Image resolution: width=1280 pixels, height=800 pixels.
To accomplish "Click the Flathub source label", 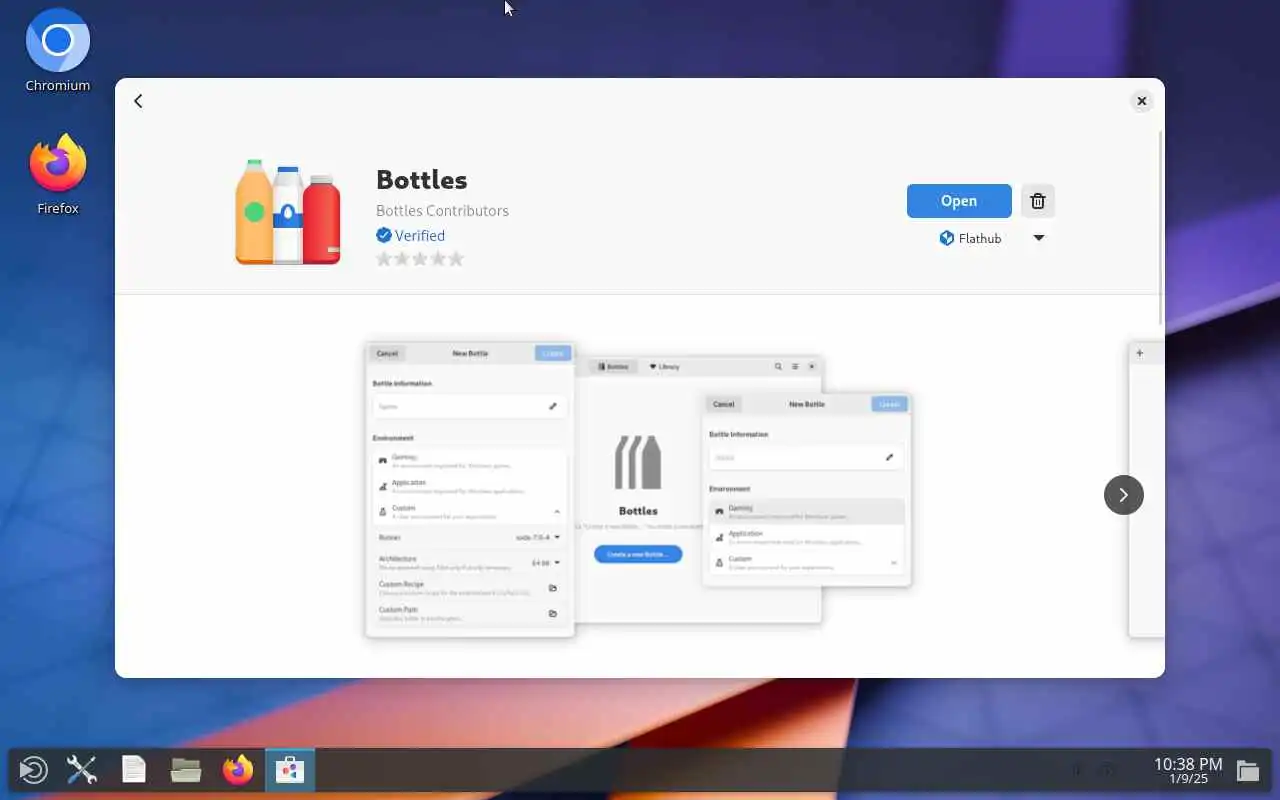I will (970, 238).
